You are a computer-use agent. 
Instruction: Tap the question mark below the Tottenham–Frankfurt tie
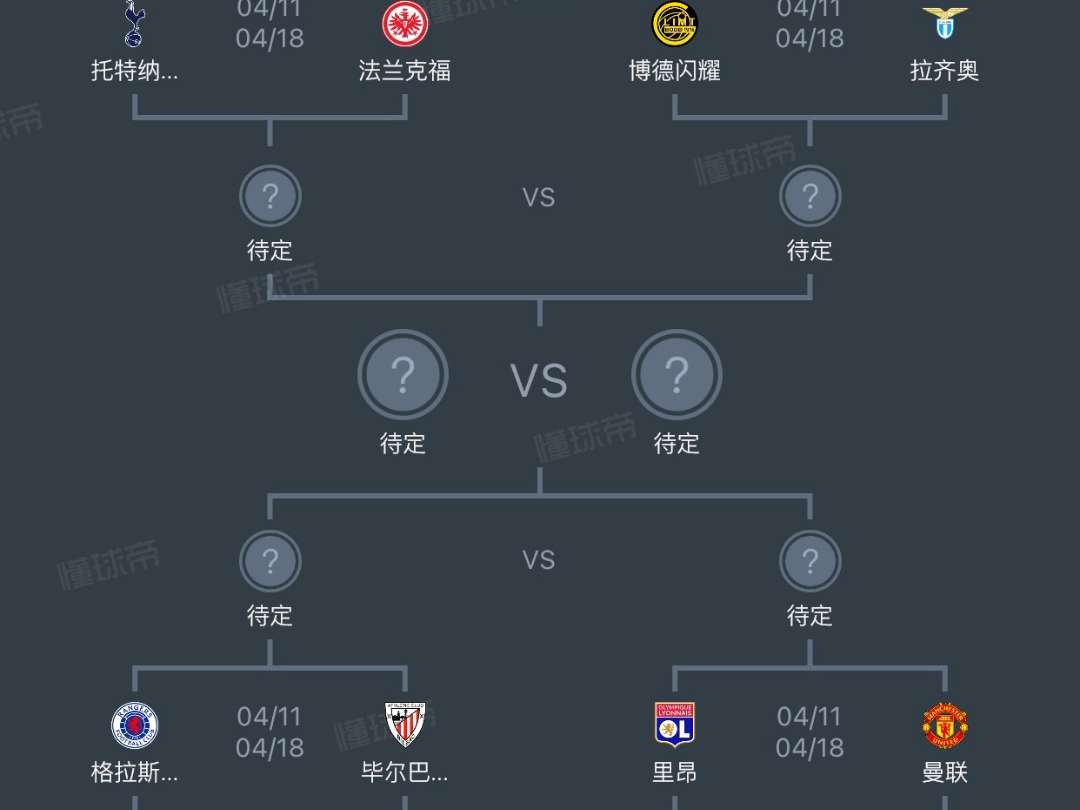coord(270,197)
